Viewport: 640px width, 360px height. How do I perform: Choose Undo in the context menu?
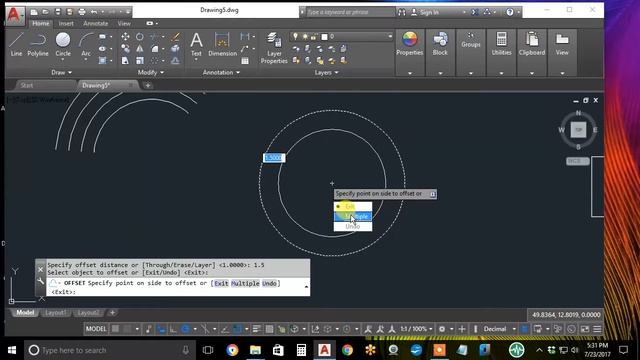point(353,226)
